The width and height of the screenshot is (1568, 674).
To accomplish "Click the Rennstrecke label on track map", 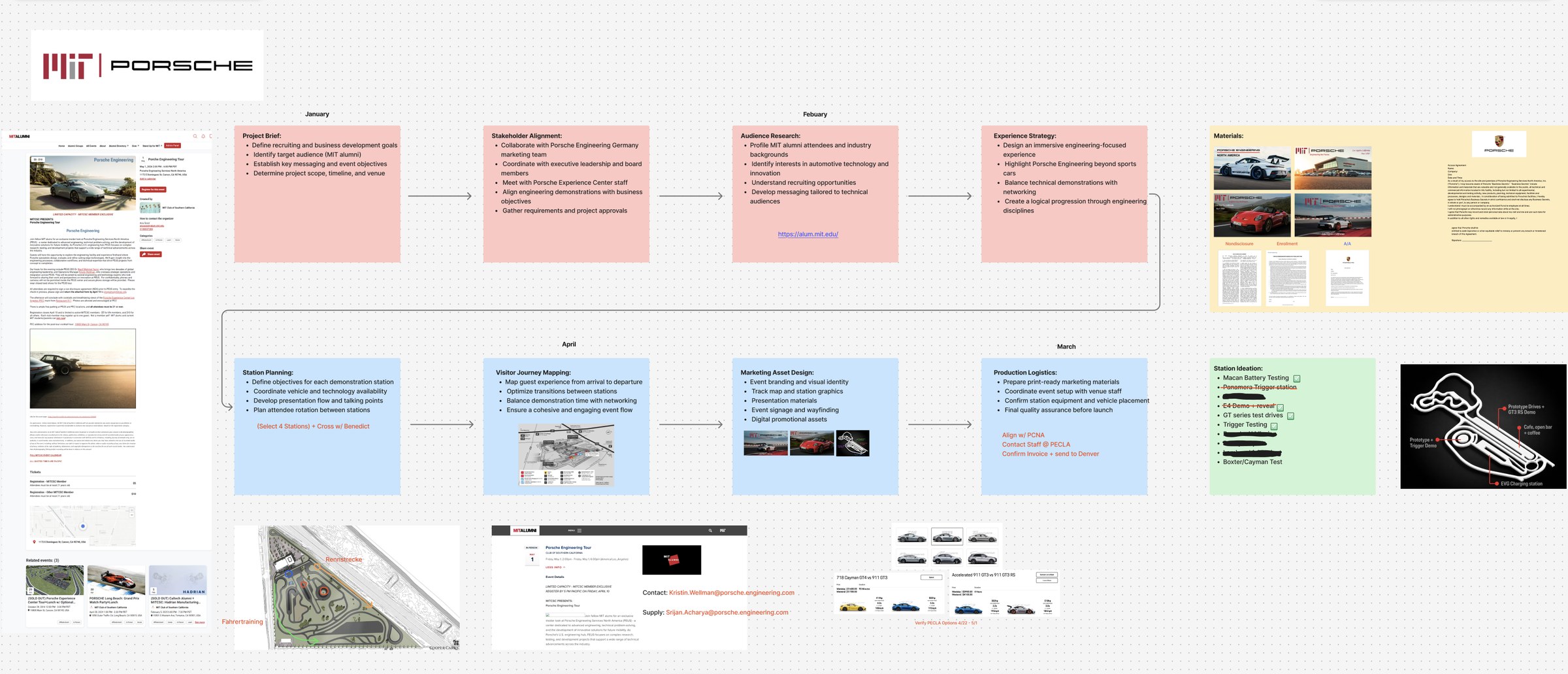I will click(344, 560).
